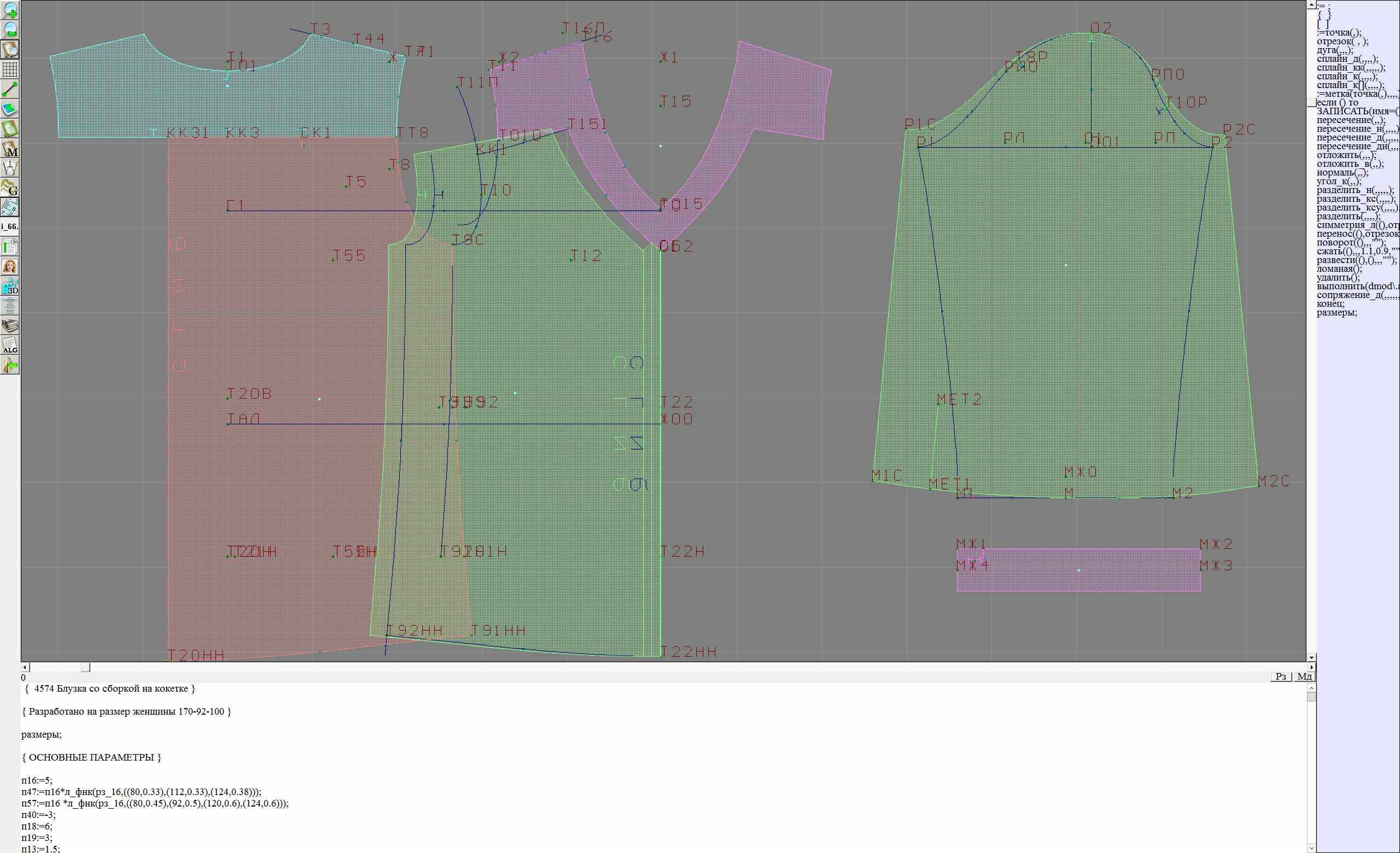The height and width of the screenshot is (853, 1400).
Task: Click the zoom out magnifier icon
Action: tap(10, 30)
